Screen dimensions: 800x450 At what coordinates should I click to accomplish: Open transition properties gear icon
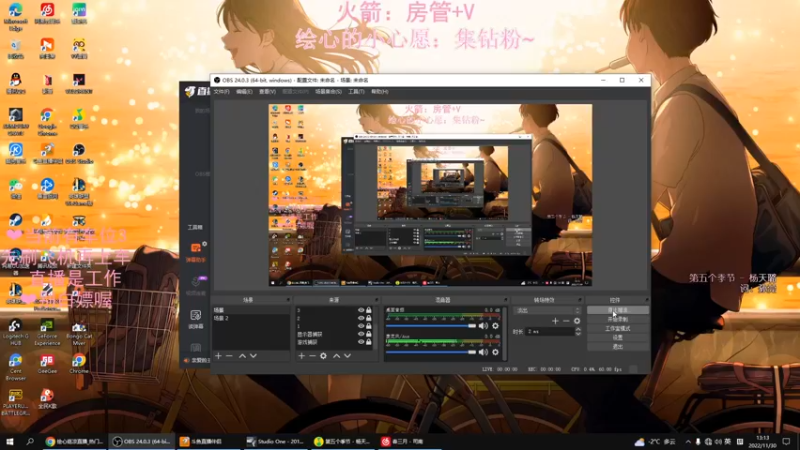click(x=577, y=321)
